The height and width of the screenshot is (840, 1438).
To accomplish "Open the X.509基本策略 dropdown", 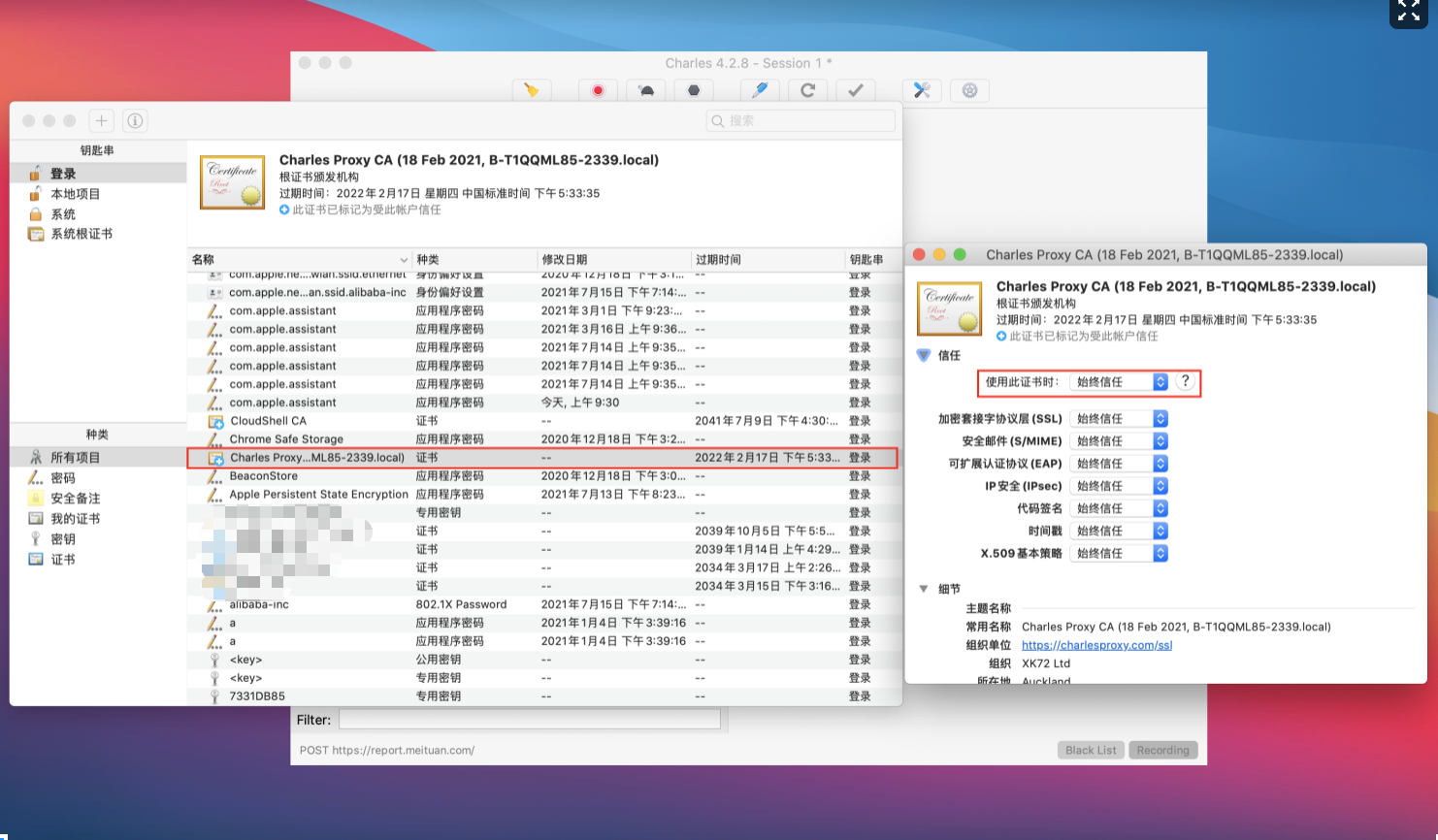I will point(1119,553).
